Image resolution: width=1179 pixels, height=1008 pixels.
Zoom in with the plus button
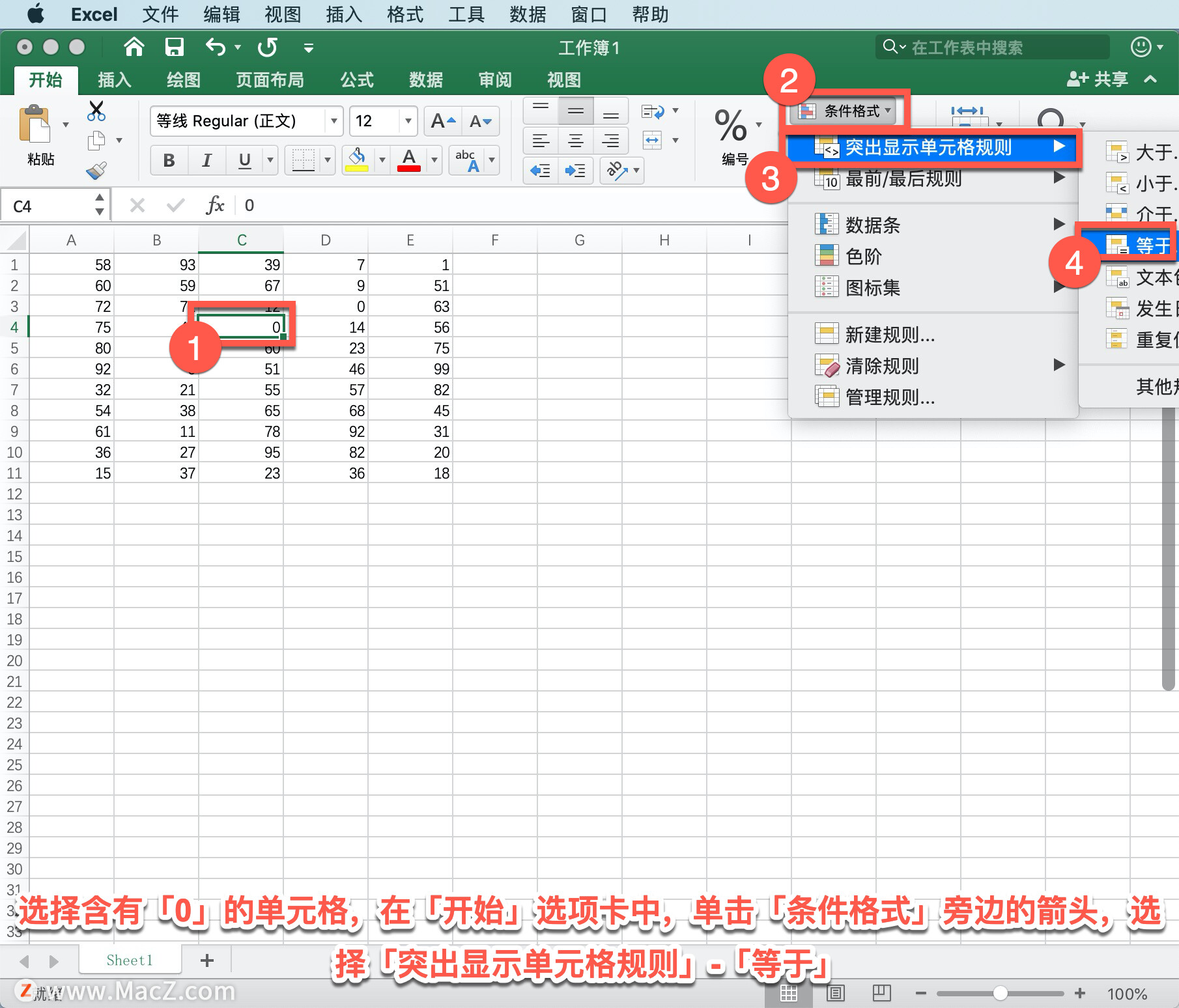click(1080, 993)
